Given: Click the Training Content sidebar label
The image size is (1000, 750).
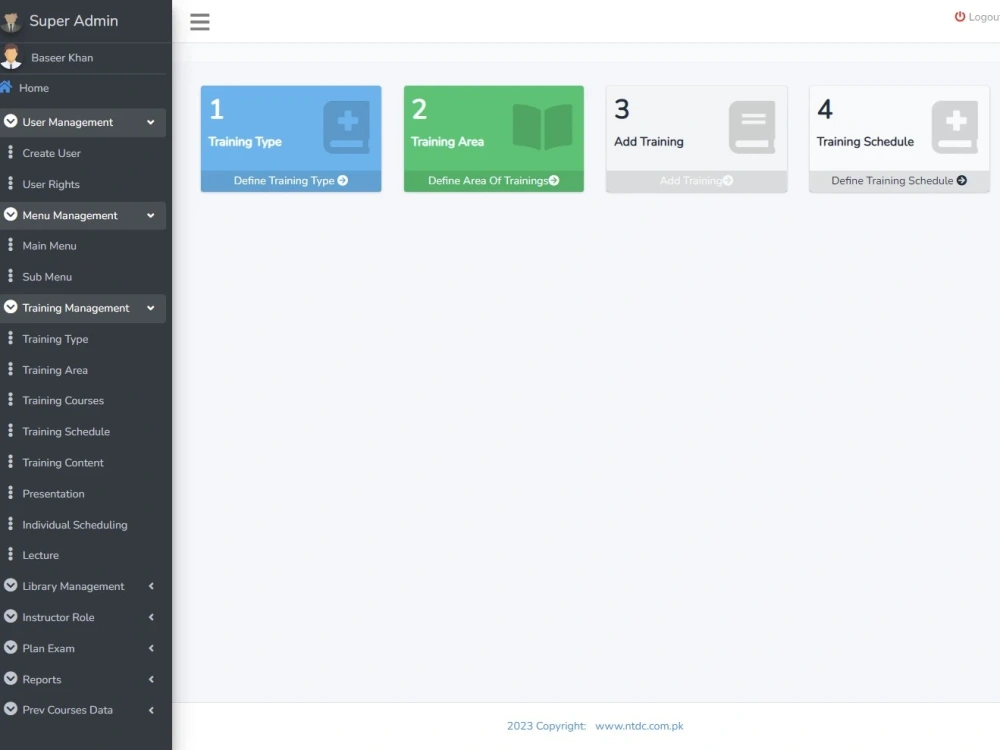Looking at the screenshot, I should point(63,462).
